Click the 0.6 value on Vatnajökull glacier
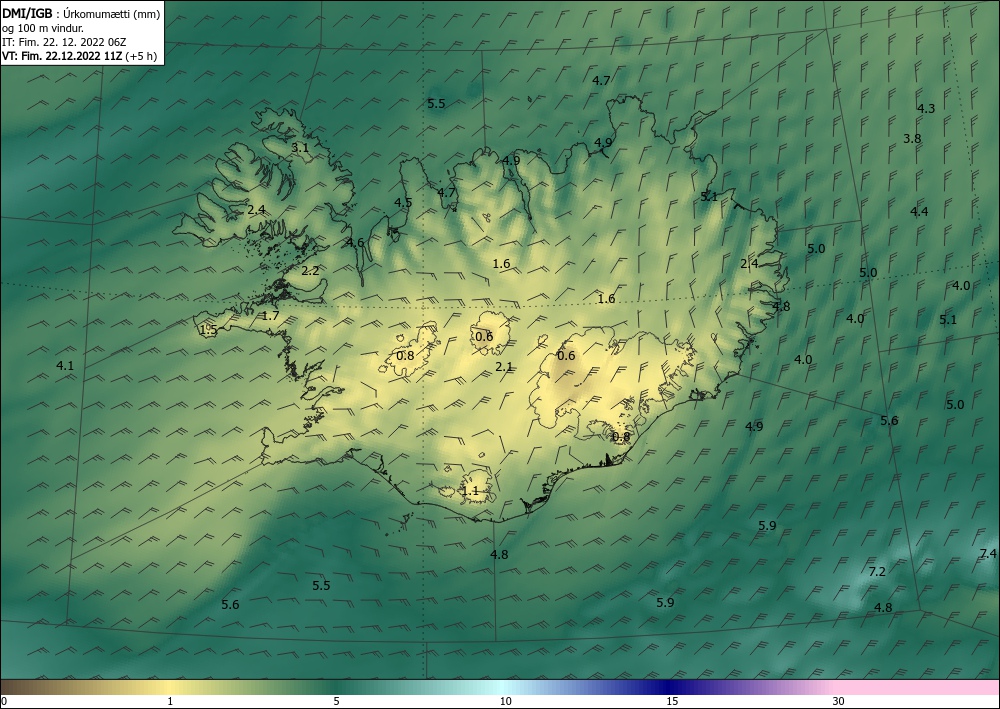Image resolution: width=1000 pixels, height=709 pixels. point(566,356)
